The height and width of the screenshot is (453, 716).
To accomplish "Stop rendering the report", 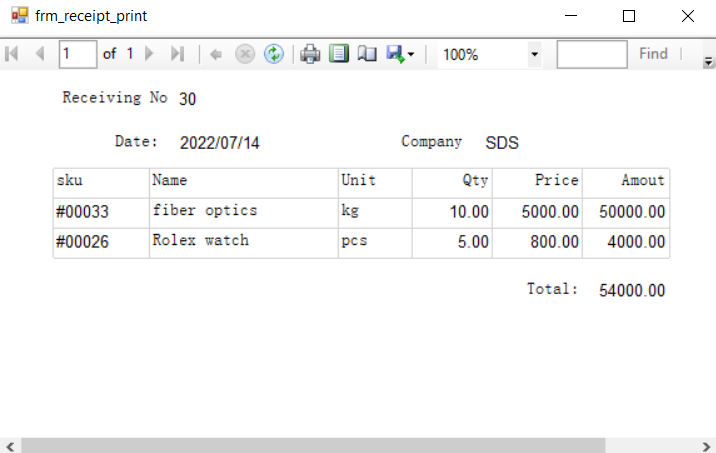I will [245, 54].
